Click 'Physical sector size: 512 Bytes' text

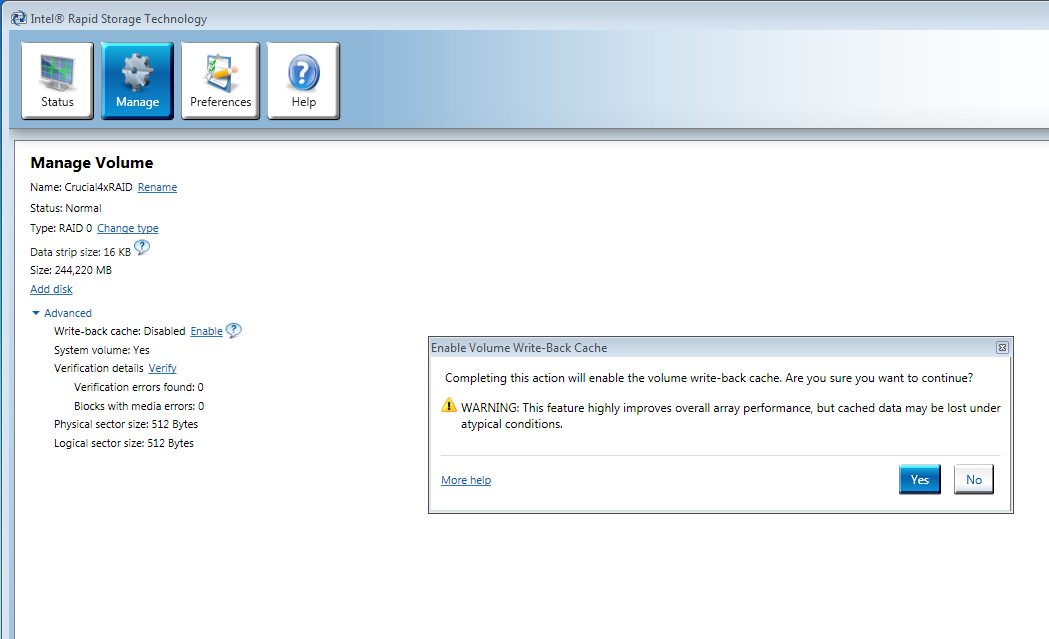(126, 424)
